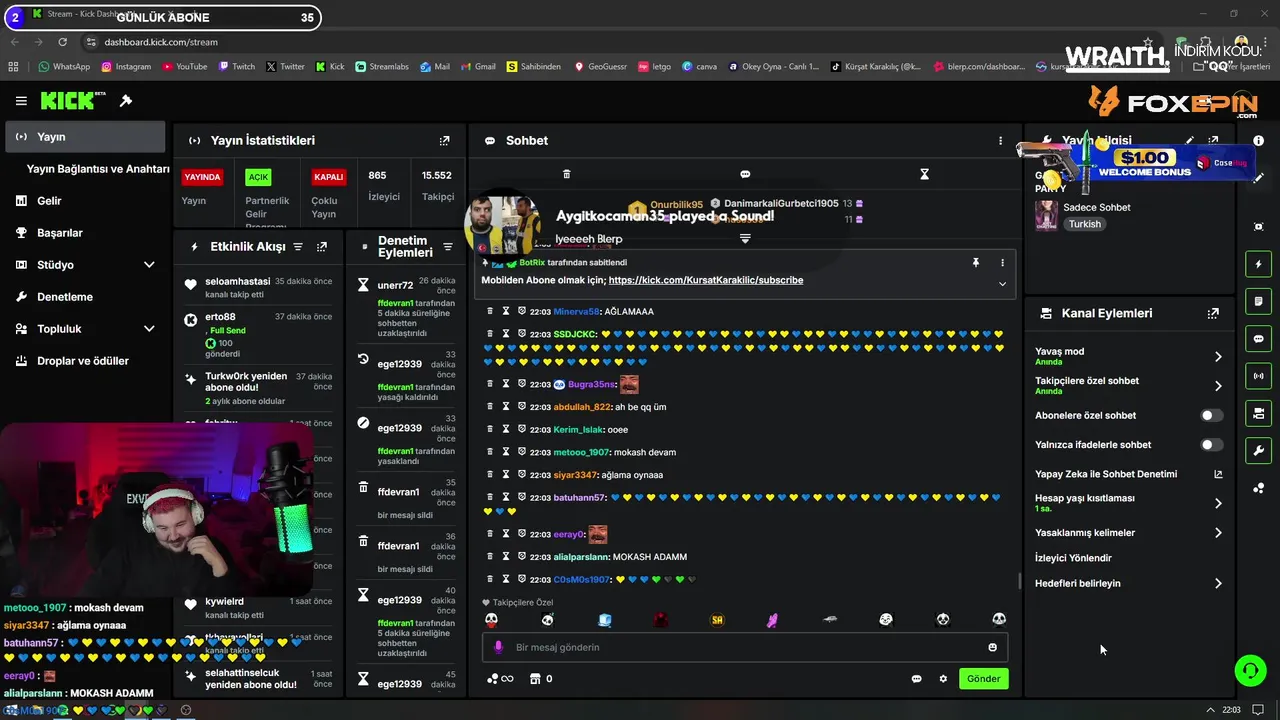
Task: Pop out the Kanal Eylemleri panel
Action: coord(1213,313)
